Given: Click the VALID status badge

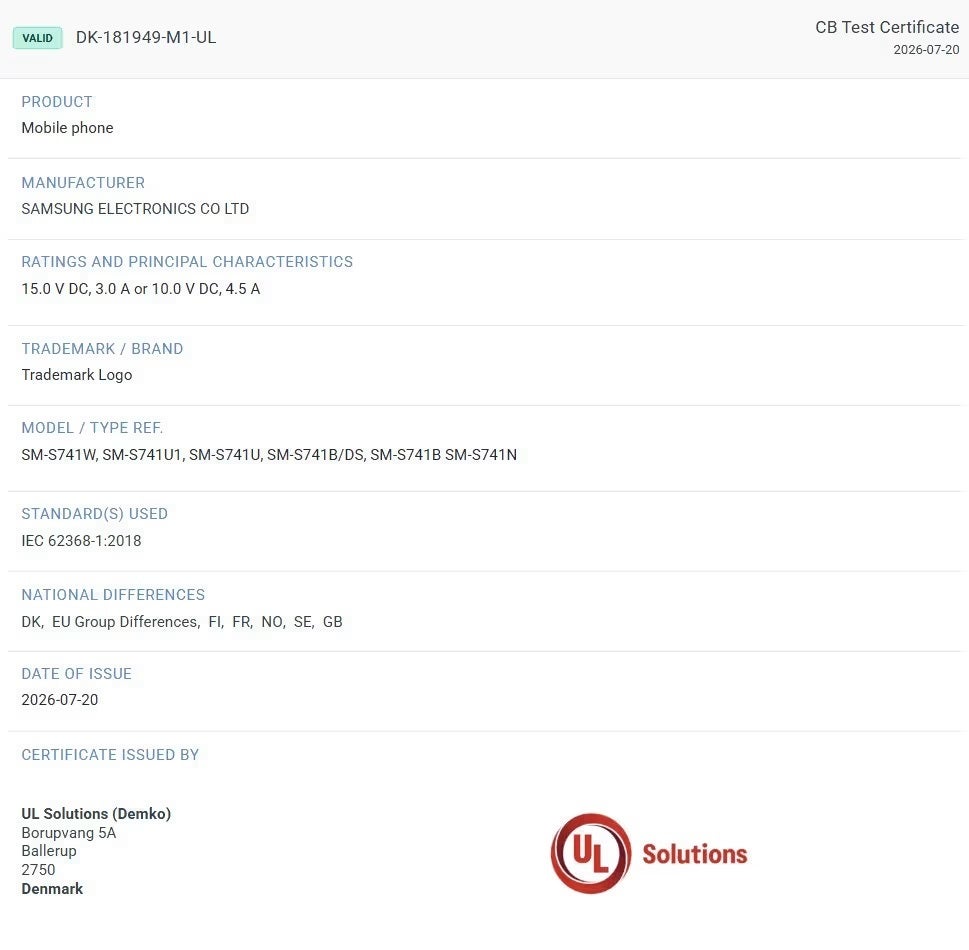Looking at the screenshot, I should tap(38, 38).
